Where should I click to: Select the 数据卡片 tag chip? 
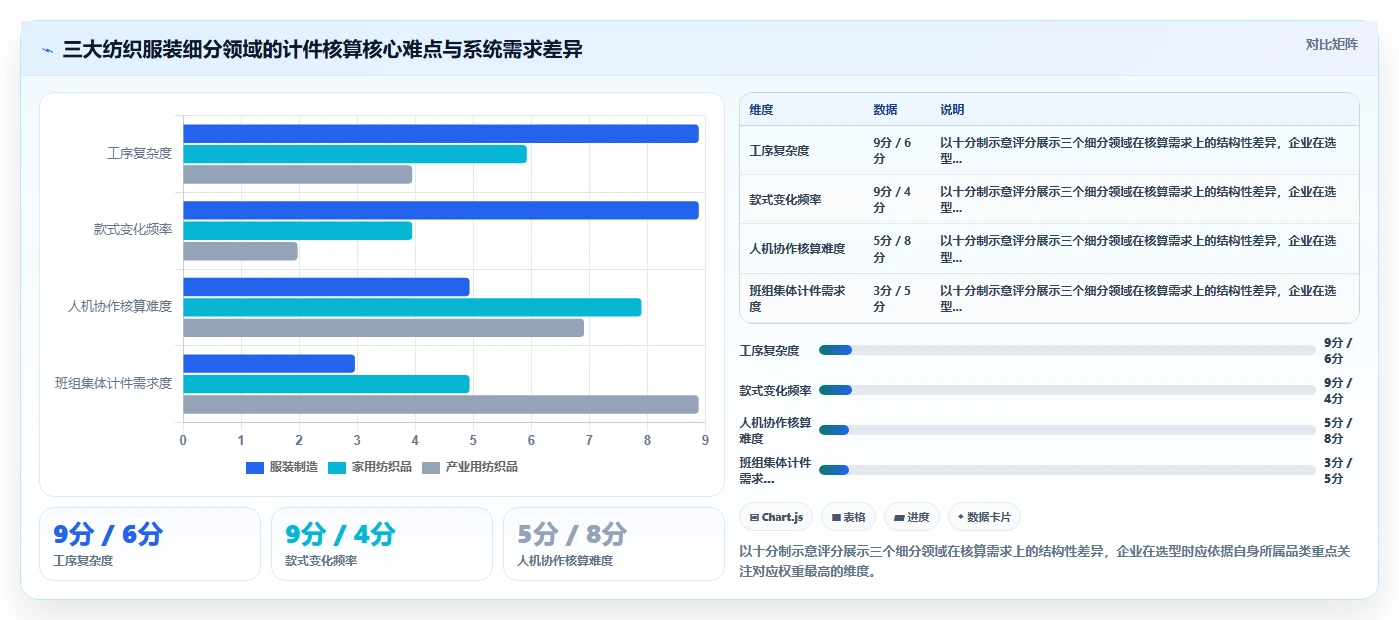pos(984,517)
